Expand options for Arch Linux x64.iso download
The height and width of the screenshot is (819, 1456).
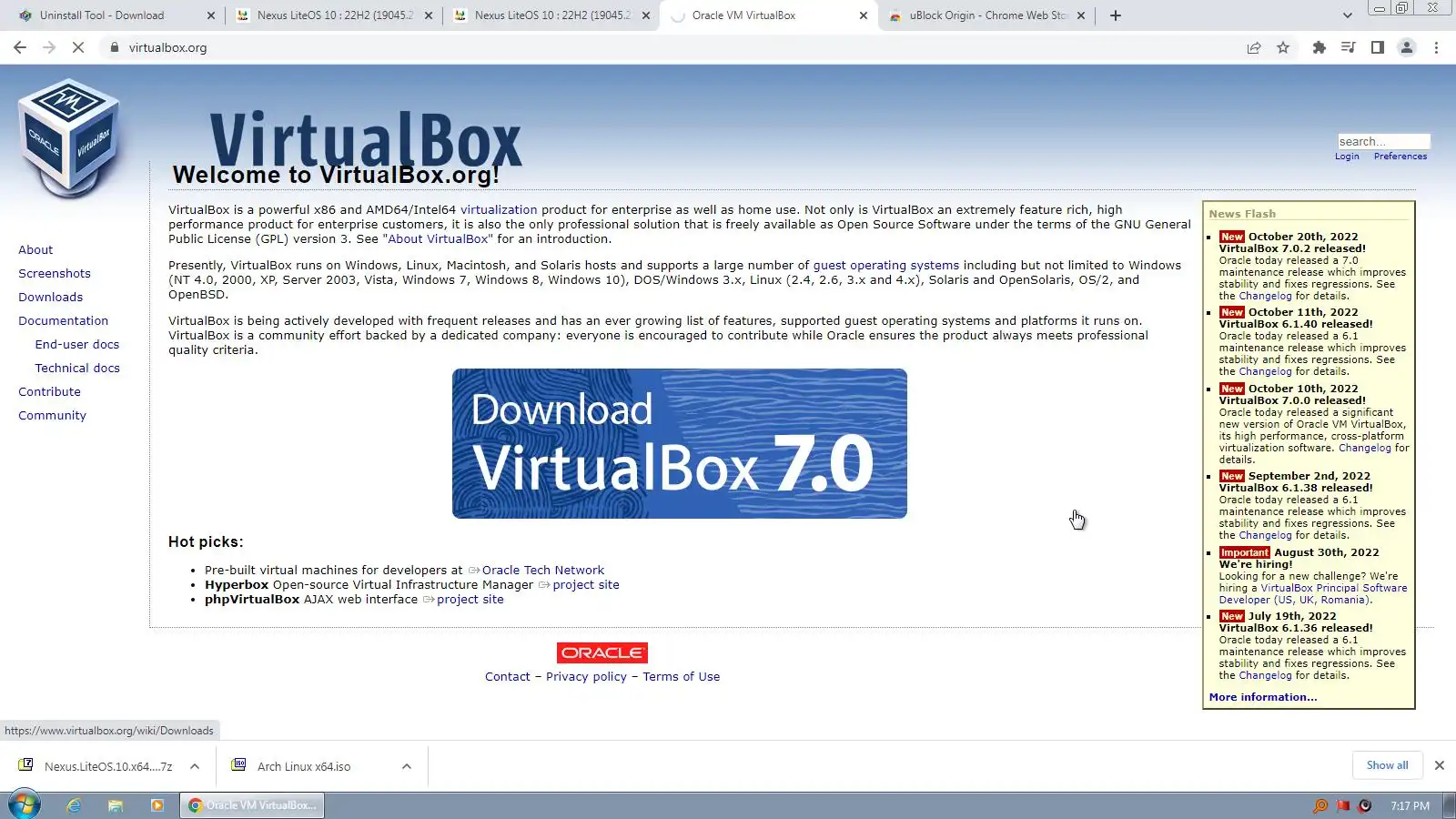tap(407, 766)
